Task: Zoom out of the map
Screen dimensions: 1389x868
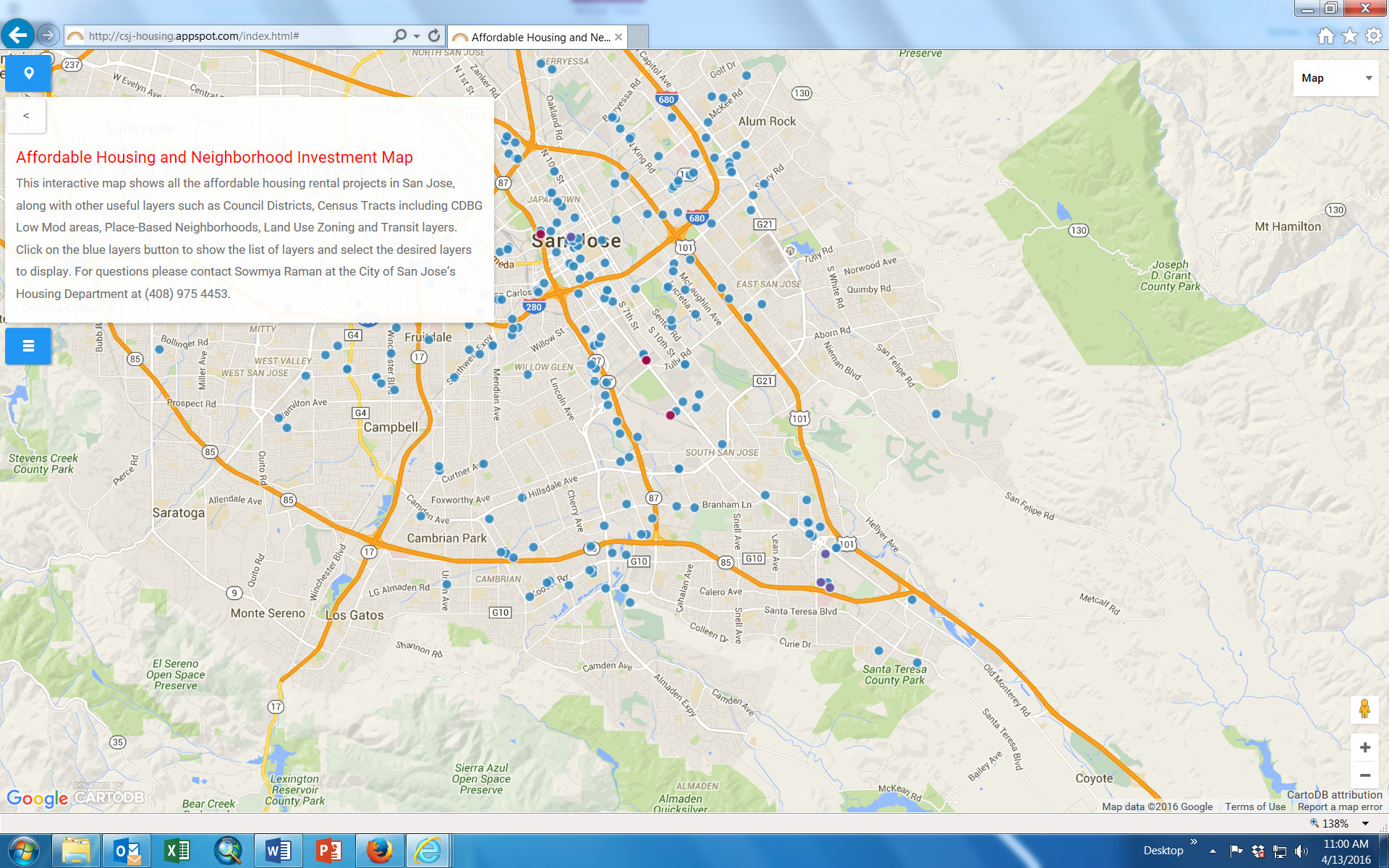Action: 1364,775
